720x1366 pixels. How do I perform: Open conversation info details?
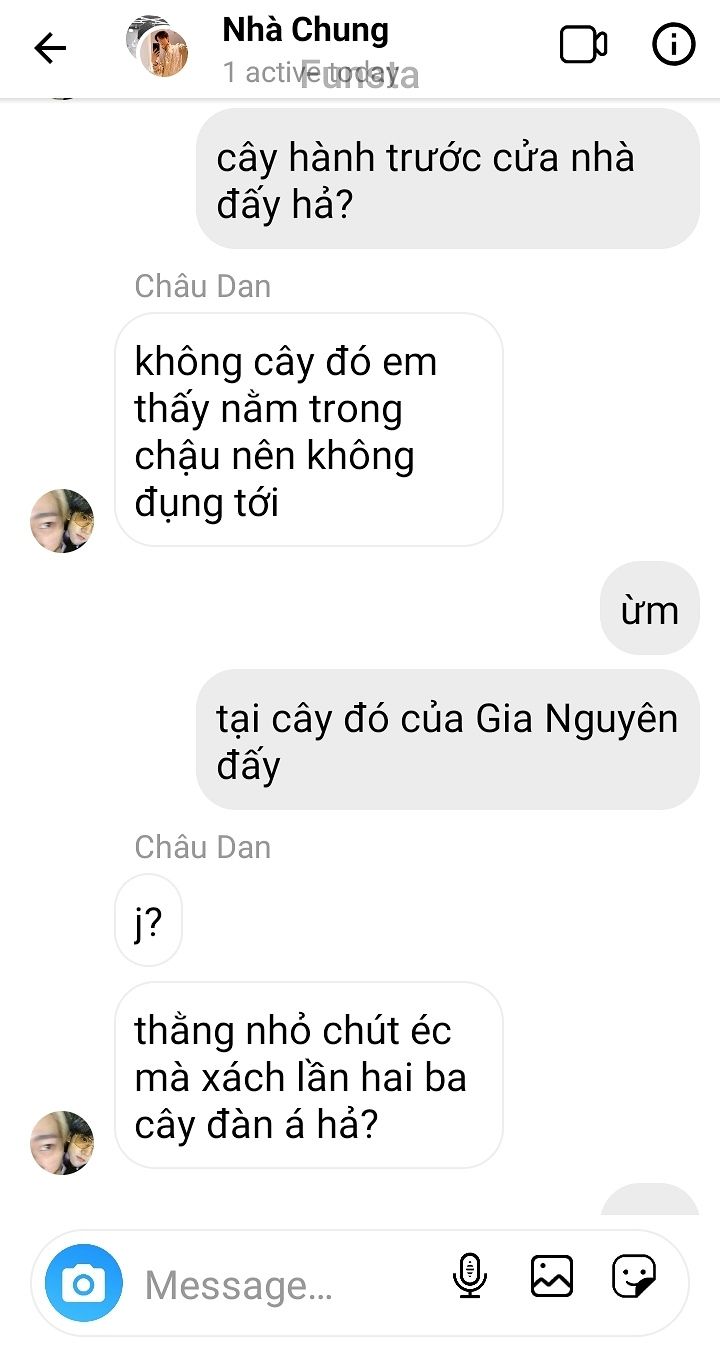pos(673,45)
